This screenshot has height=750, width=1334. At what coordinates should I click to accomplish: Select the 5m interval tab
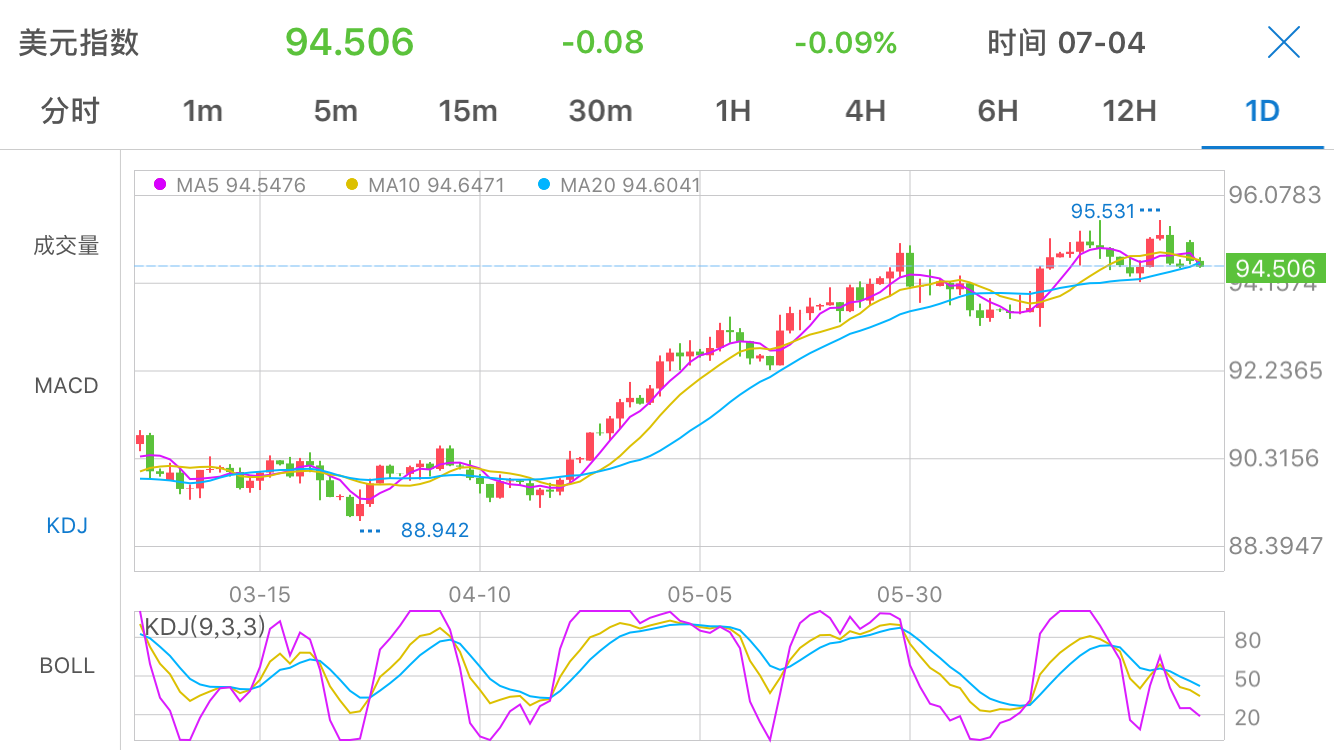[x=335, y=111]
